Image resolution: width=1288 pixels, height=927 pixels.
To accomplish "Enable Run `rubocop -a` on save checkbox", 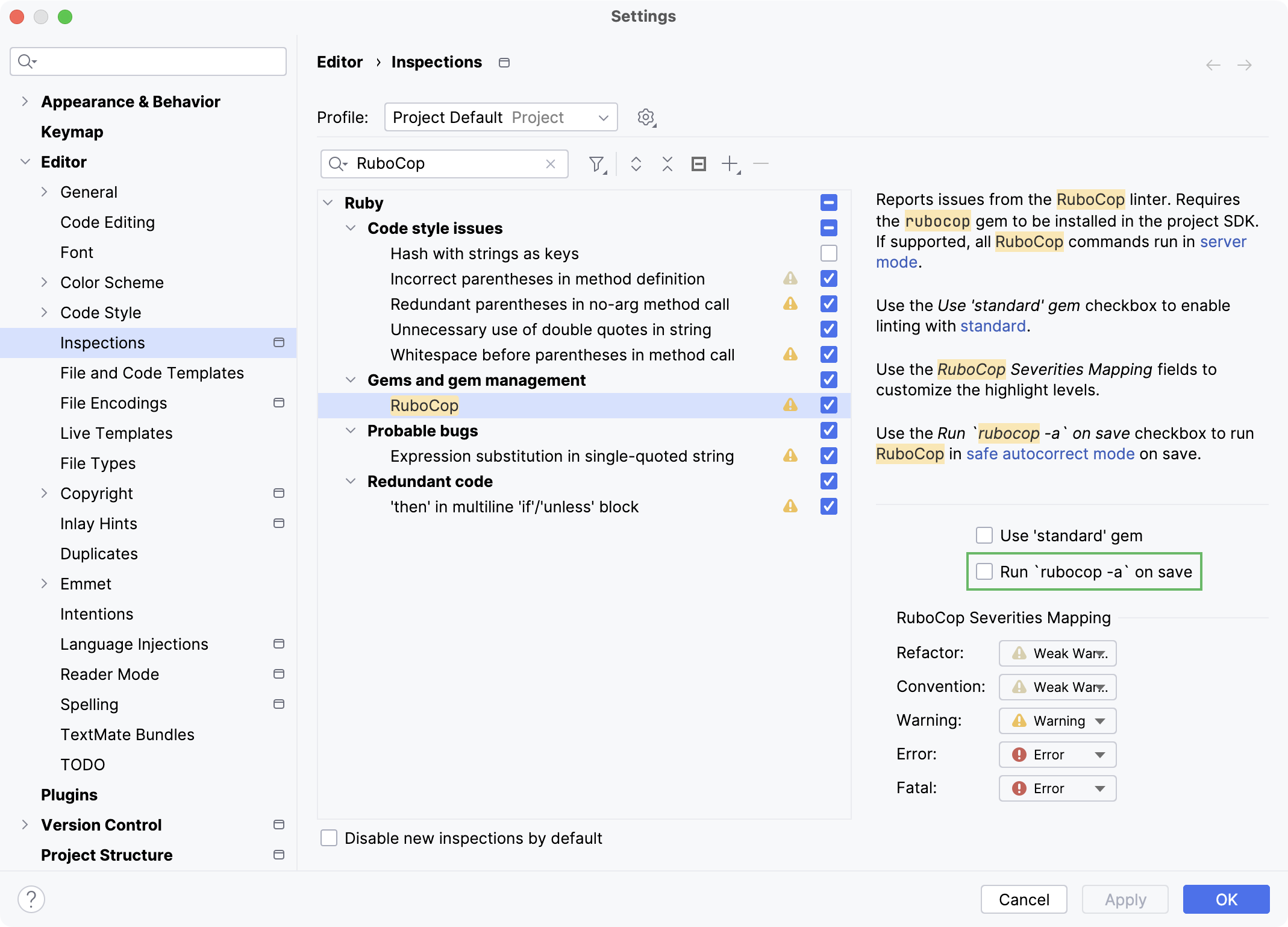I will [984, 571].
